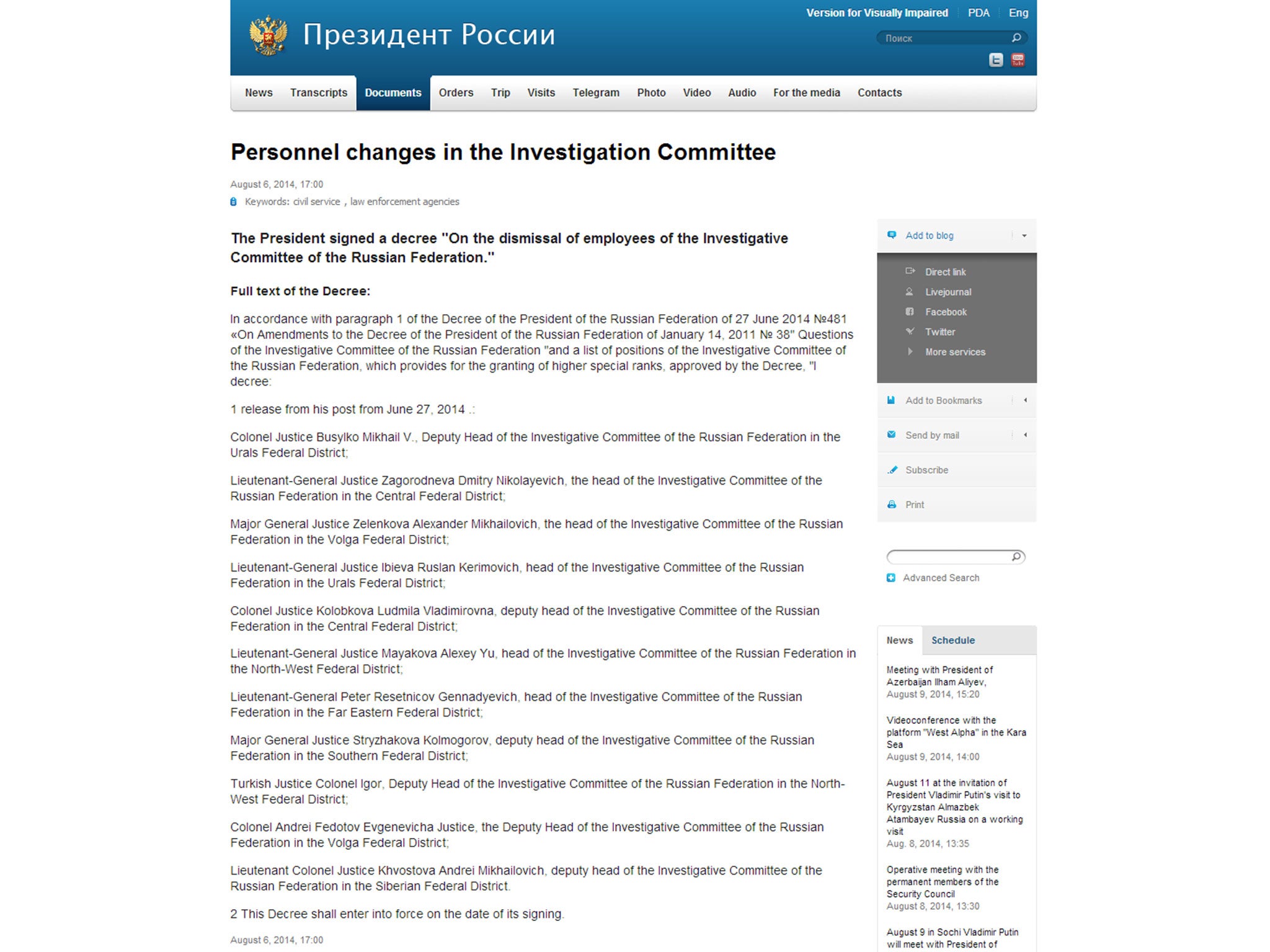Select the Documents tab
The height and width of the screenshot is (952, 1270).
[391, 92]
